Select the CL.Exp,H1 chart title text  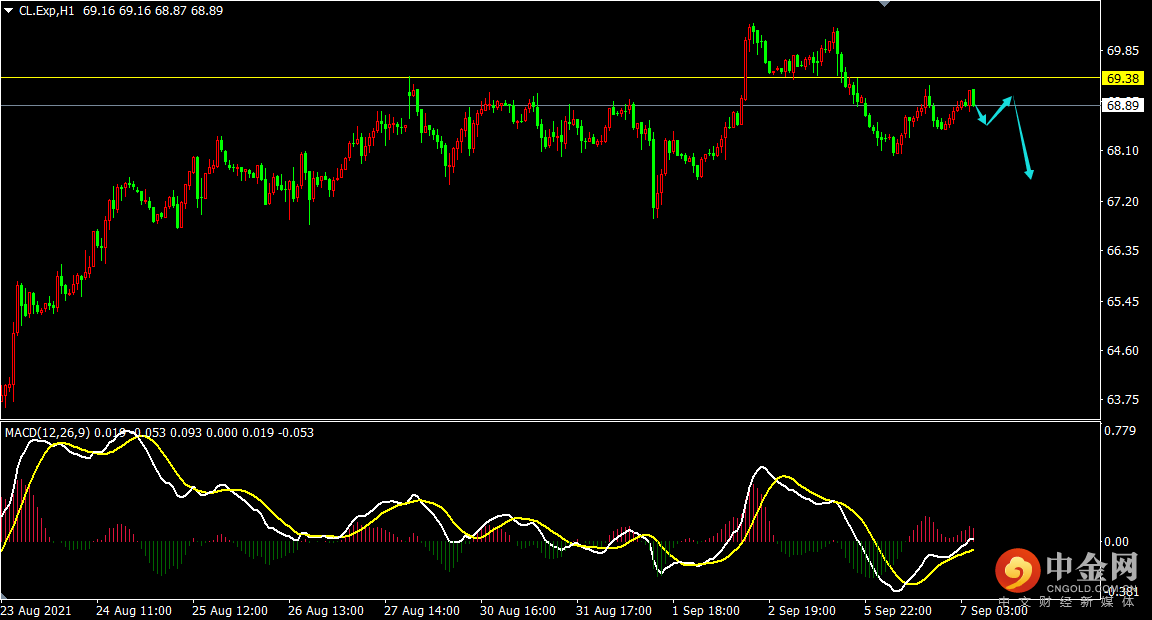pyautogui.click(x=46, y=11)
